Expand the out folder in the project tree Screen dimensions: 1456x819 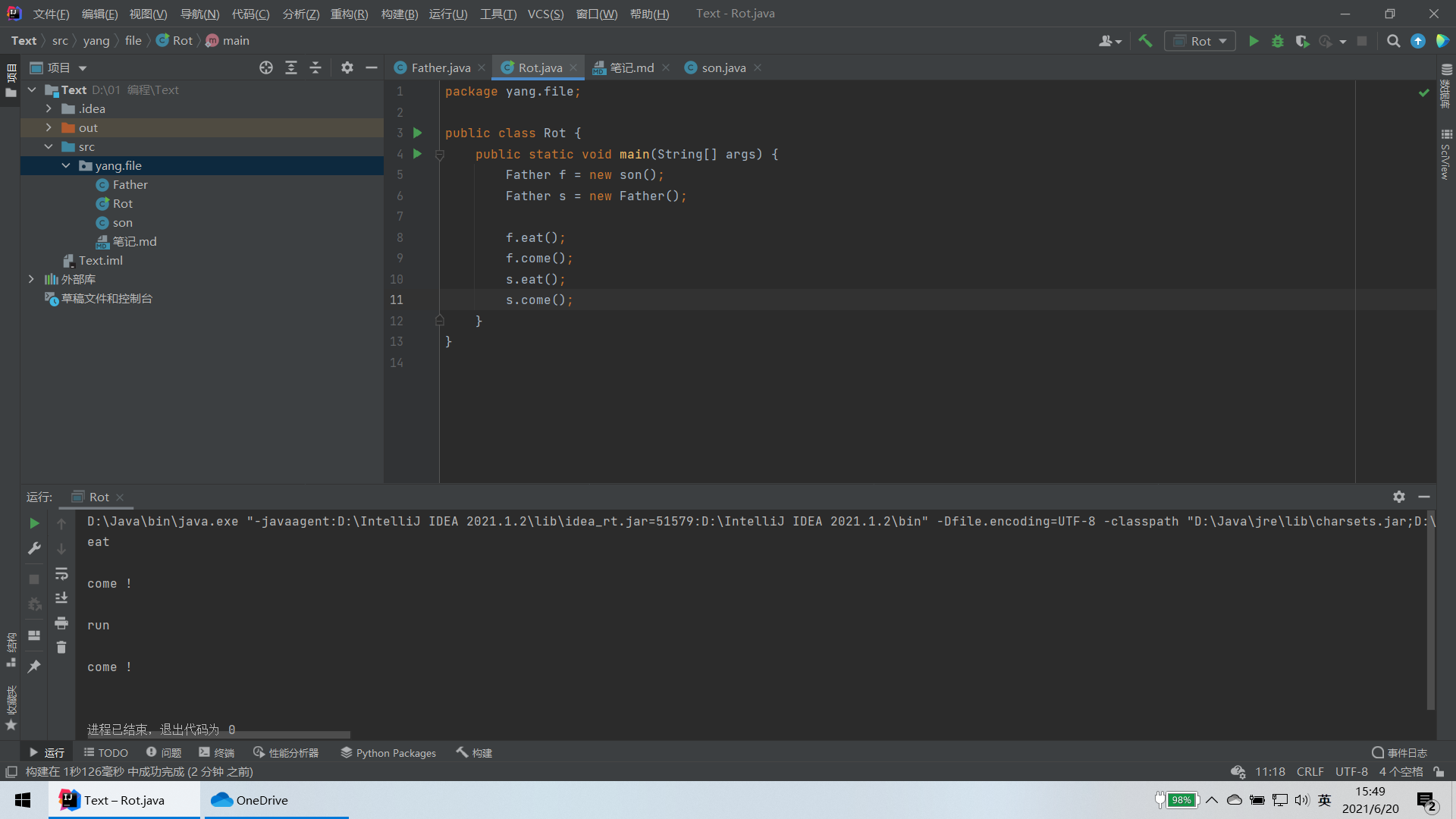[x=49, y=127]
